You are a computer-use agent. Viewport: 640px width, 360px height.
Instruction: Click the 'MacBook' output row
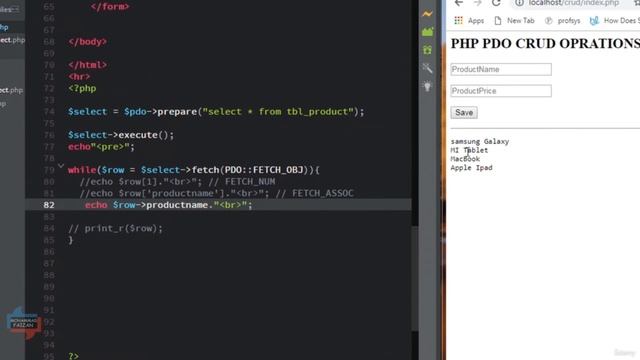click(465, 159)
